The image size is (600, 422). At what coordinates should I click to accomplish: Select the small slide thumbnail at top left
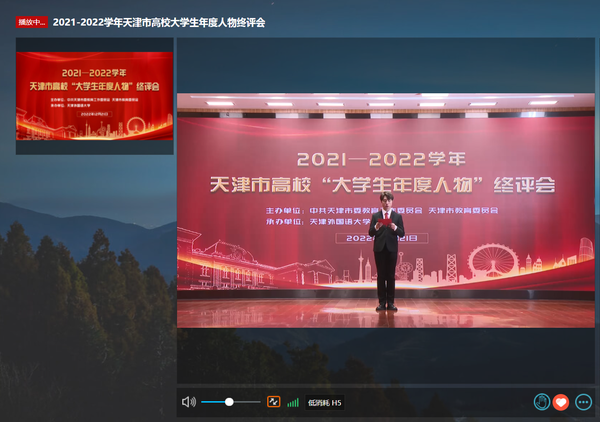click(95, 96)
